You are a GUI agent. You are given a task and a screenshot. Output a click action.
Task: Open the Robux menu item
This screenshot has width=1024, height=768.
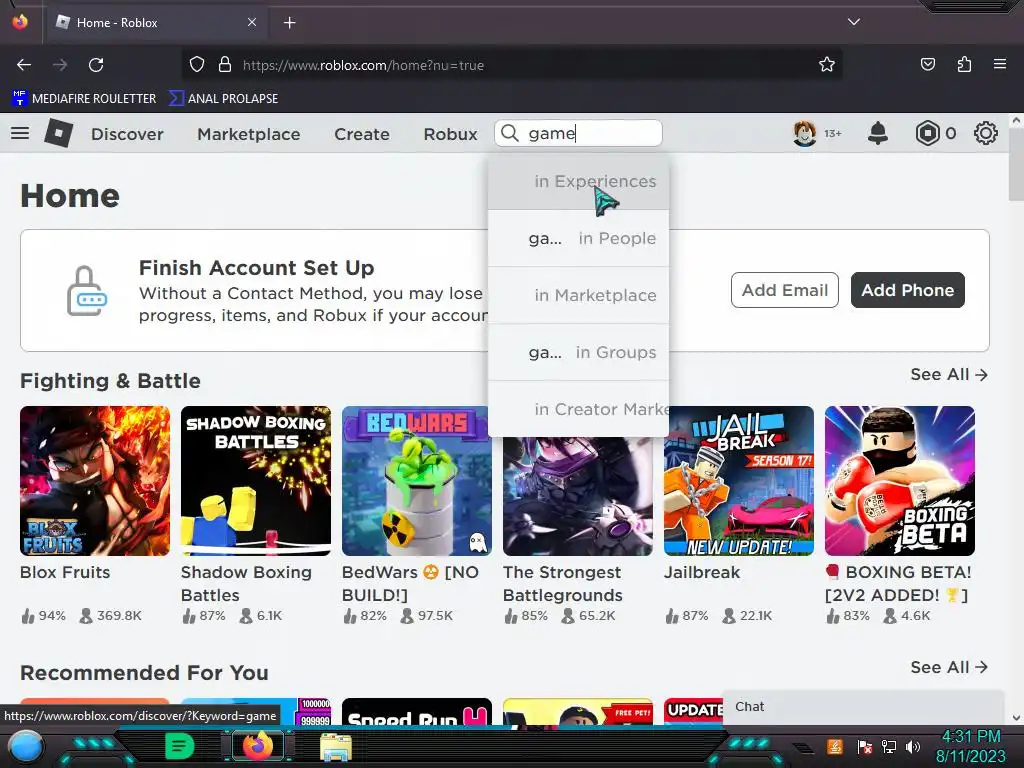[x=450, y=134]
